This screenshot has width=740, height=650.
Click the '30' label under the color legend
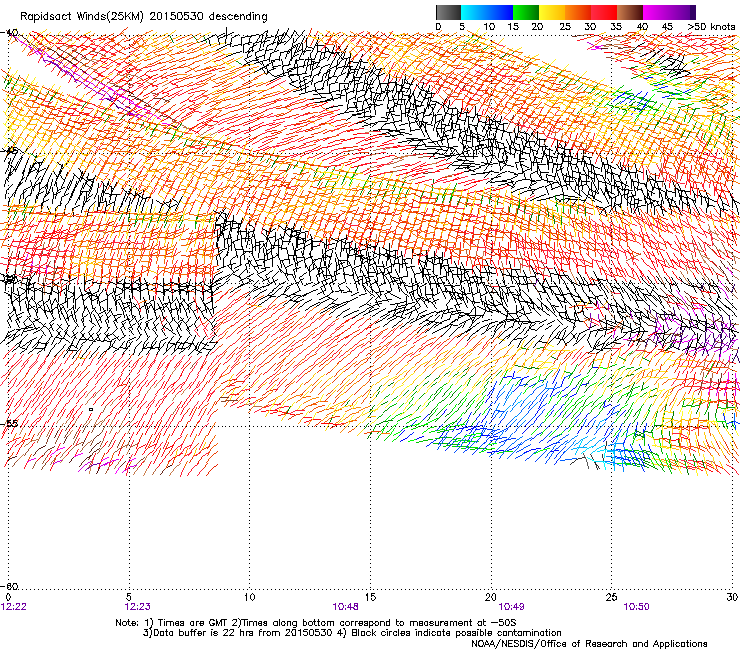tap(590, 27)
